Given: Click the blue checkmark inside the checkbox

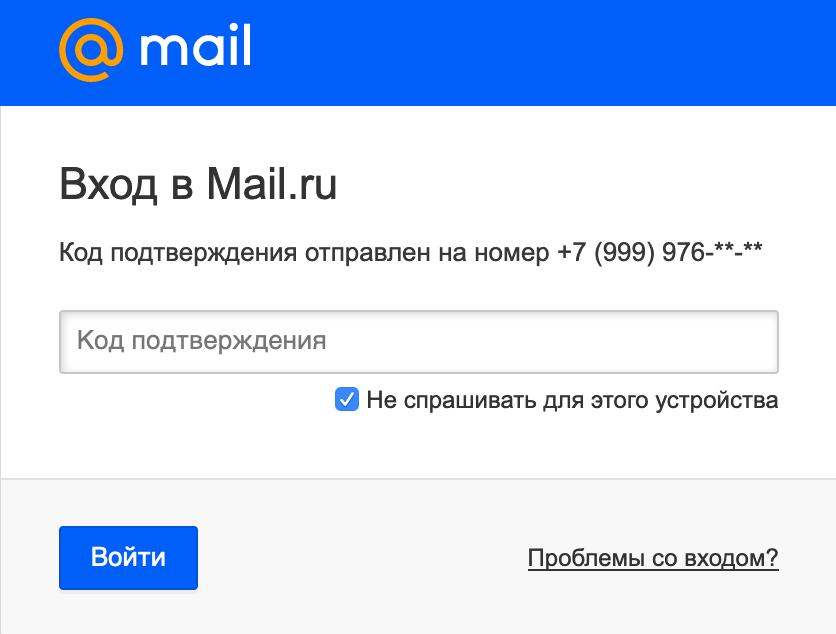Looking at the screenshot, I should click(x=347, y=399).
